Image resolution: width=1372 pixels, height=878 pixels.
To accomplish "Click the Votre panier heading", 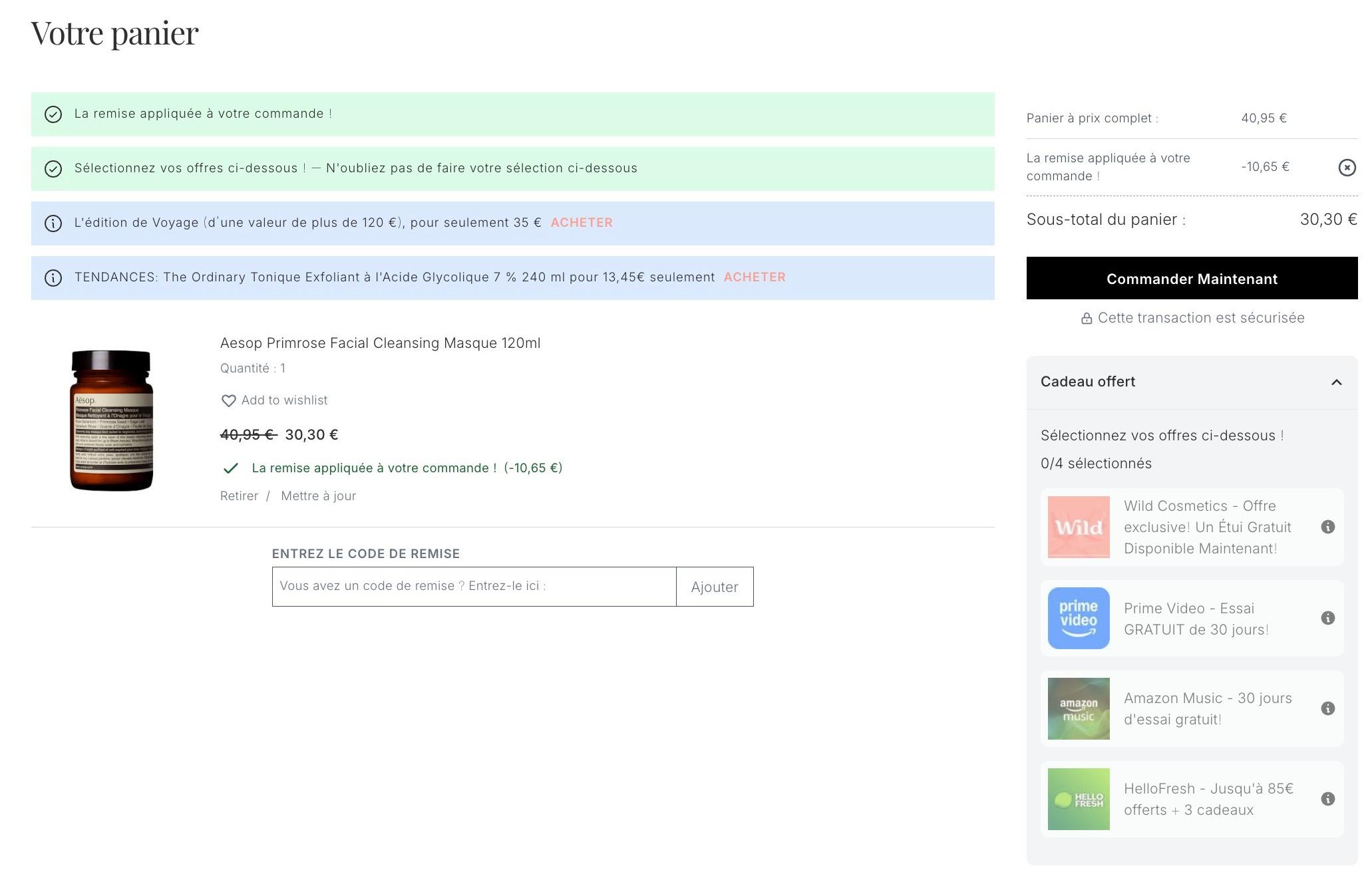I will tap(114, 33).
